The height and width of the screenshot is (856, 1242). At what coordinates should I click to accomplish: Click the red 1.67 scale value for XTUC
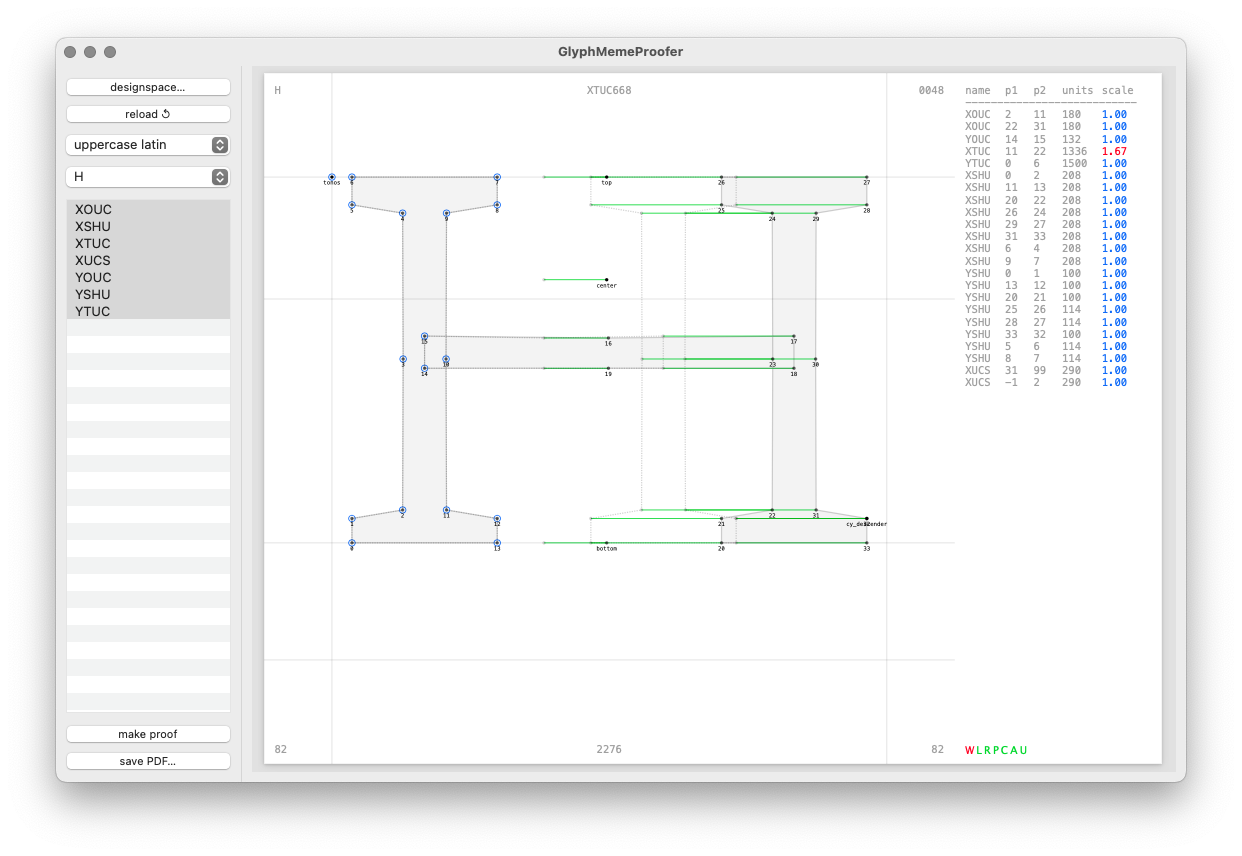[1113, 151]
